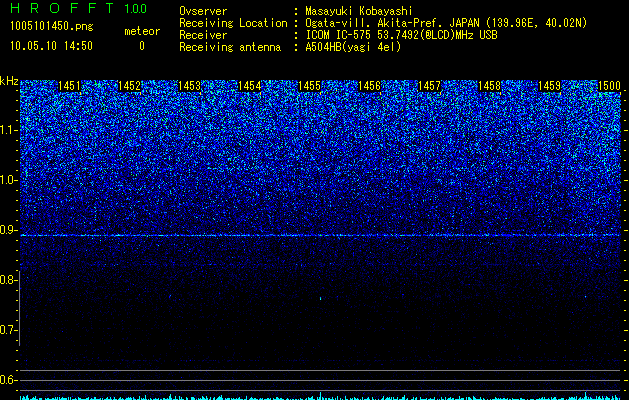Click the kHz axis unit label

pos(9,81)
